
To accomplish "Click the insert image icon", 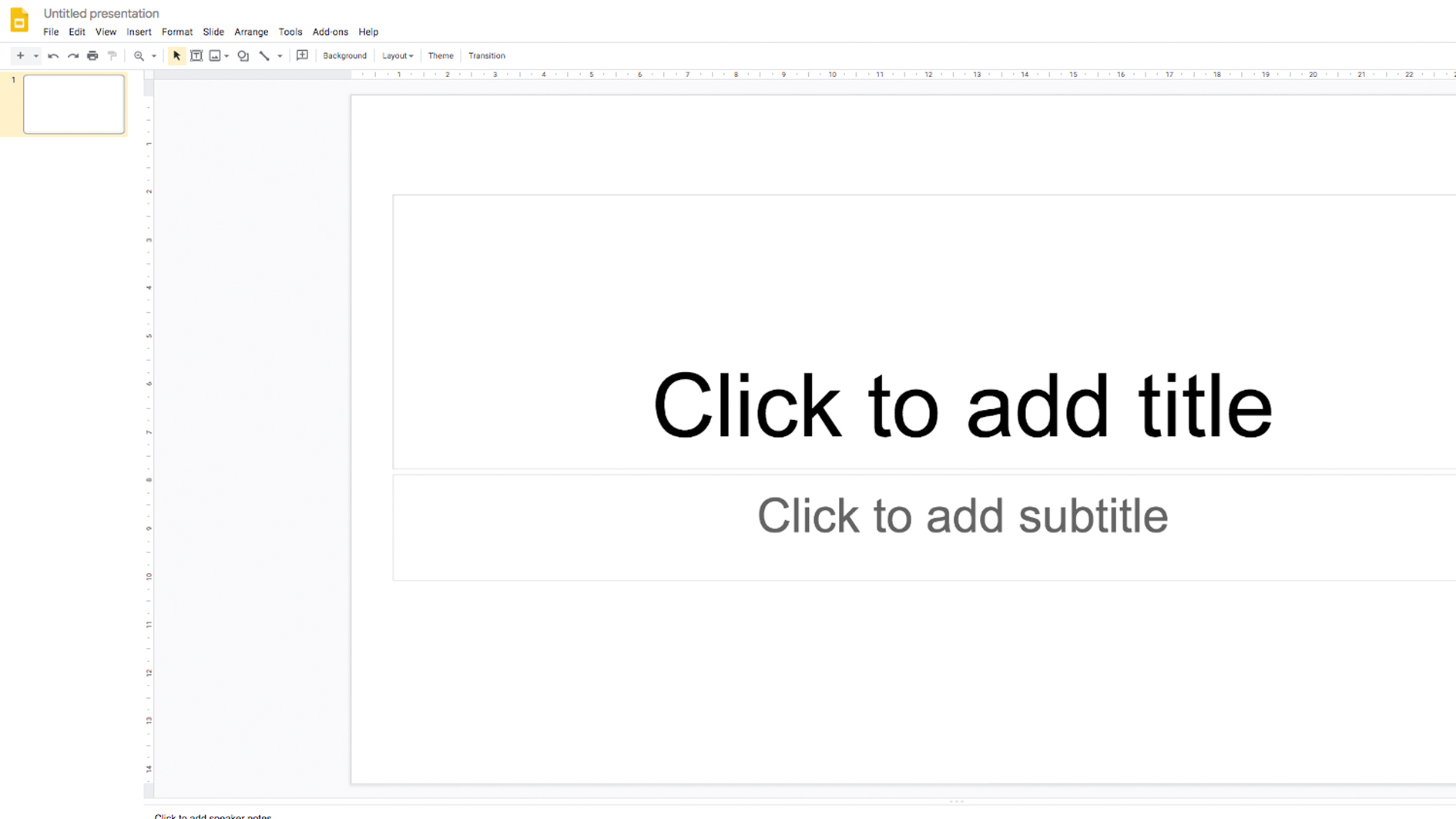I will (x=215, y=55).
